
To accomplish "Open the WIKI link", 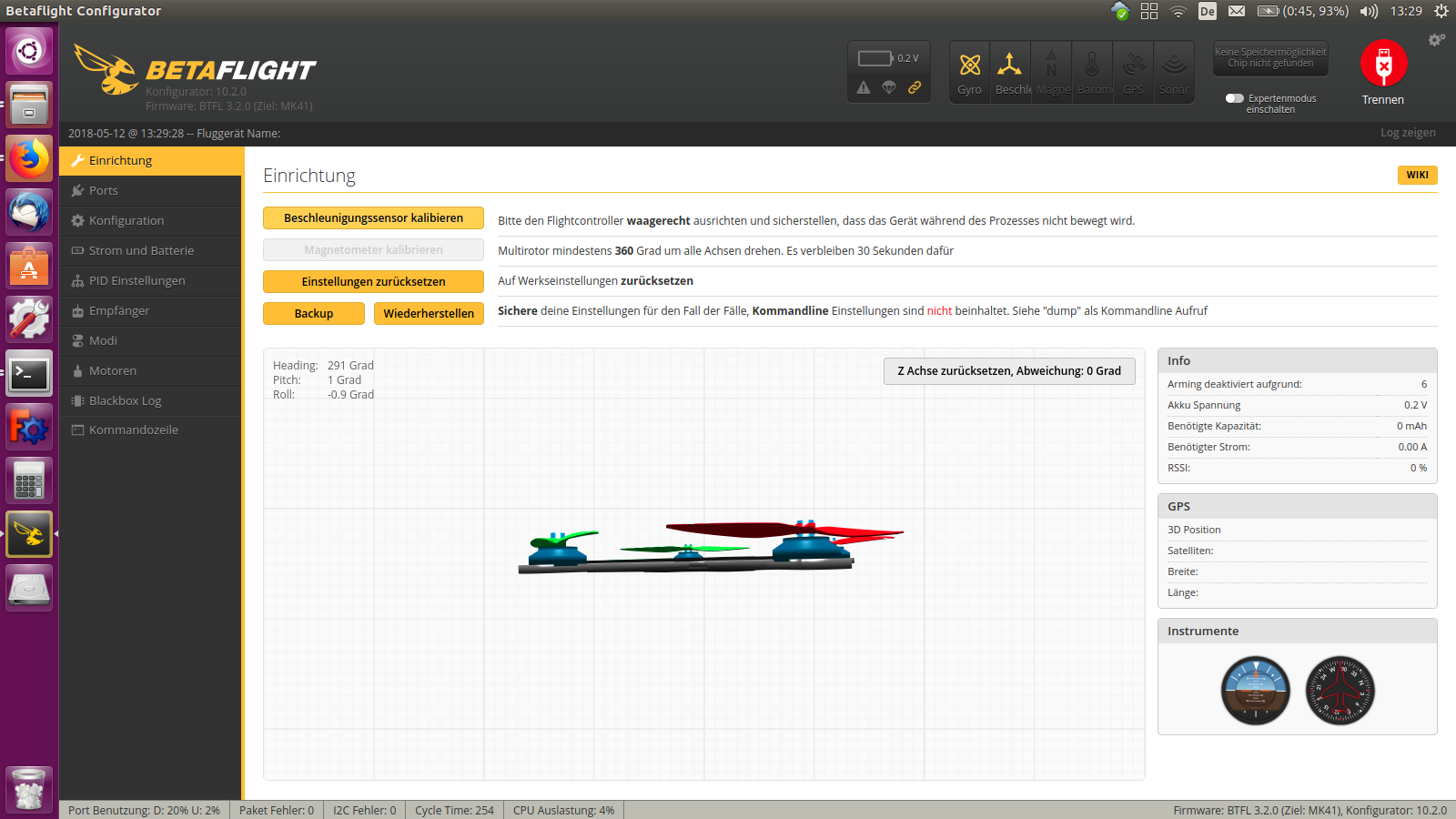I will click(x=1417, y=175).
